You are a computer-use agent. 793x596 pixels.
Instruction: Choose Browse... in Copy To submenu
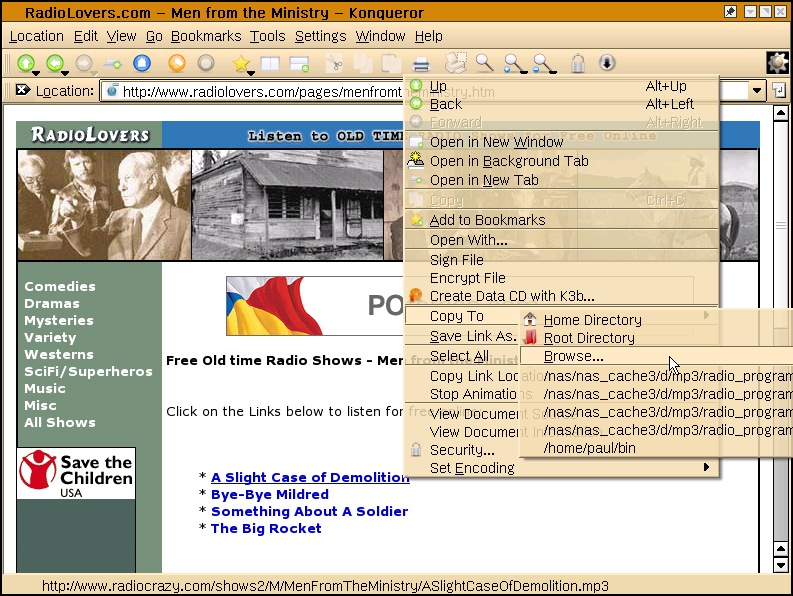[x=656, y=356]
